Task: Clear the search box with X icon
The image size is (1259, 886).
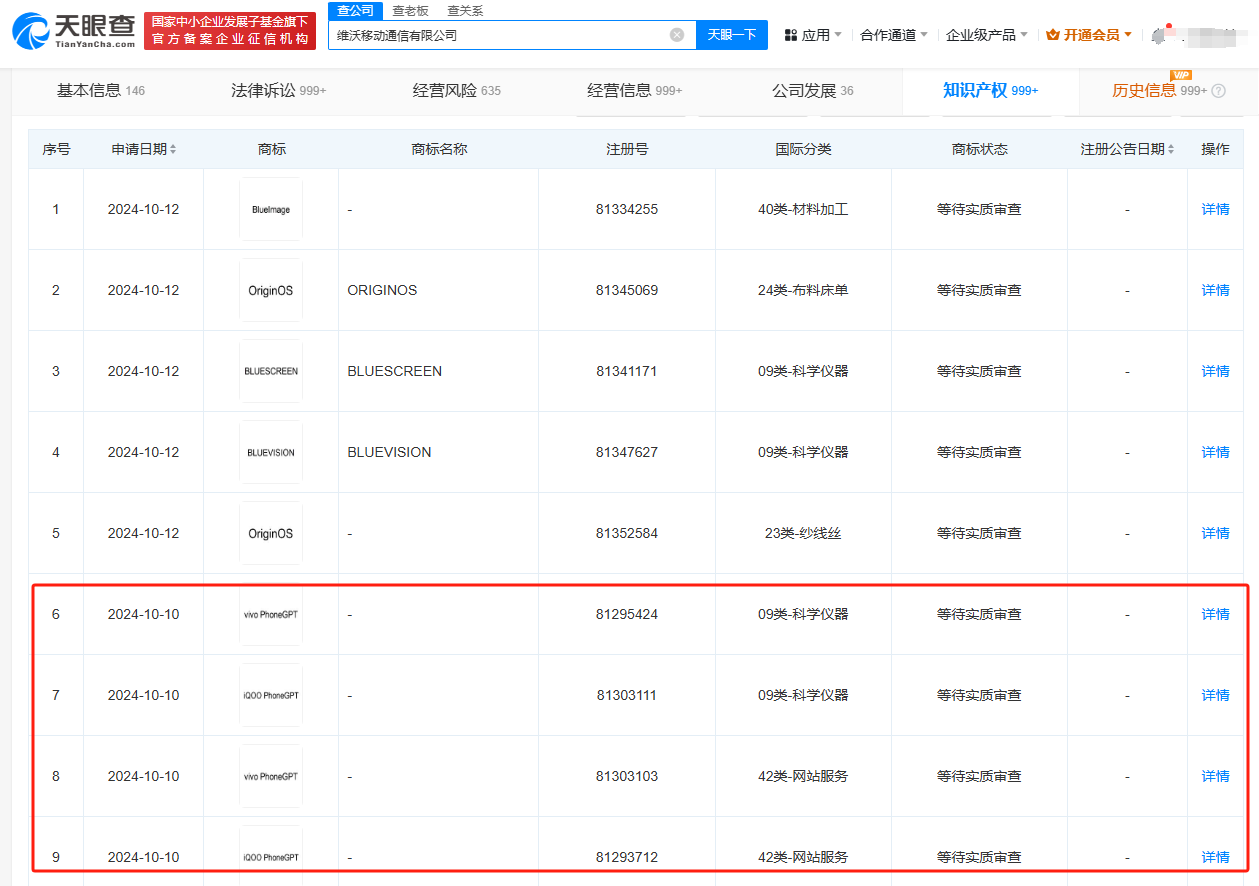Action: (677, 35)
